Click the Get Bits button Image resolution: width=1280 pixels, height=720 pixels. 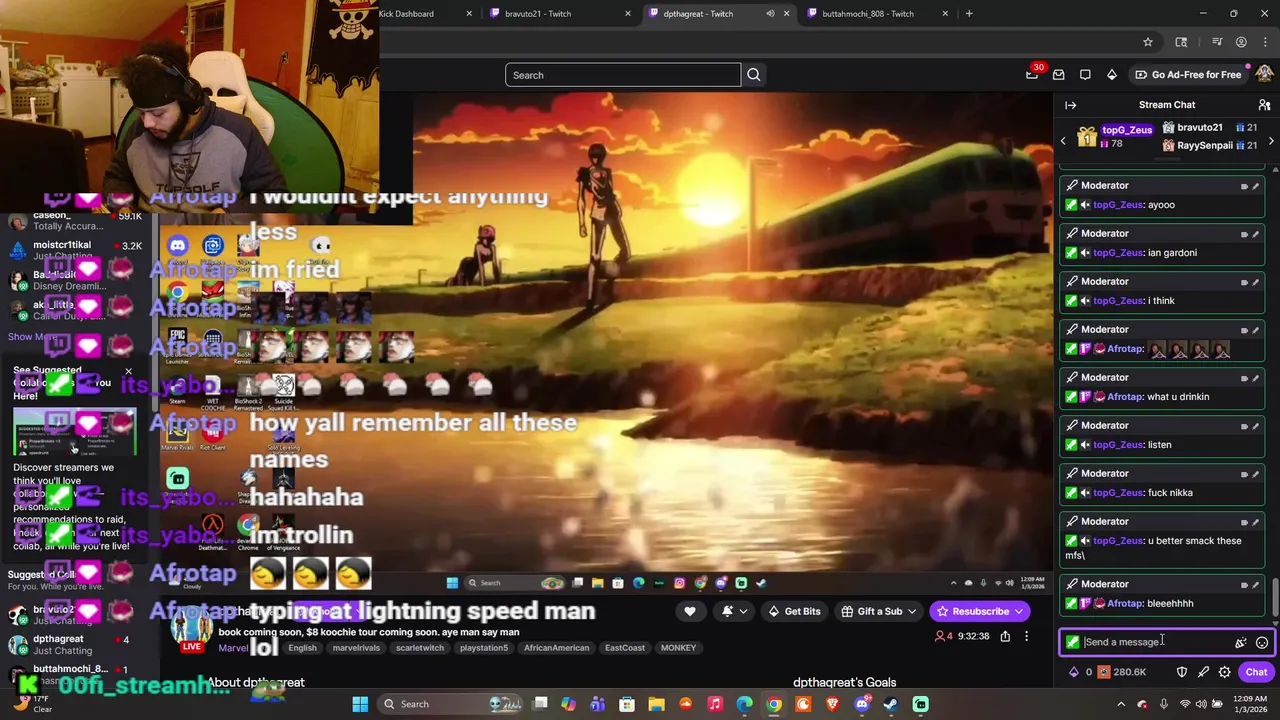794,611
